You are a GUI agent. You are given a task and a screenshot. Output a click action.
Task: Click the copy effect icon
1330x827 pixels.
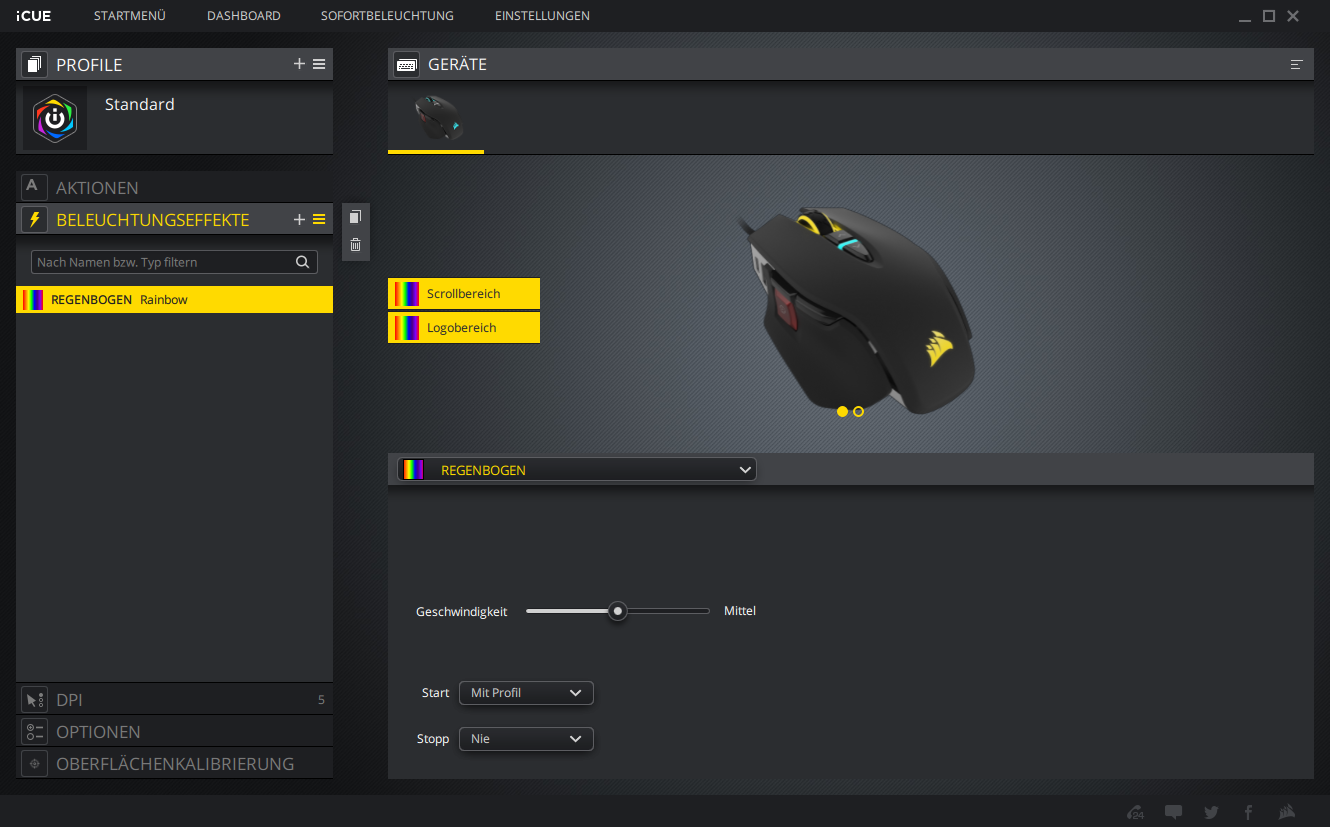tap(355, 217)
